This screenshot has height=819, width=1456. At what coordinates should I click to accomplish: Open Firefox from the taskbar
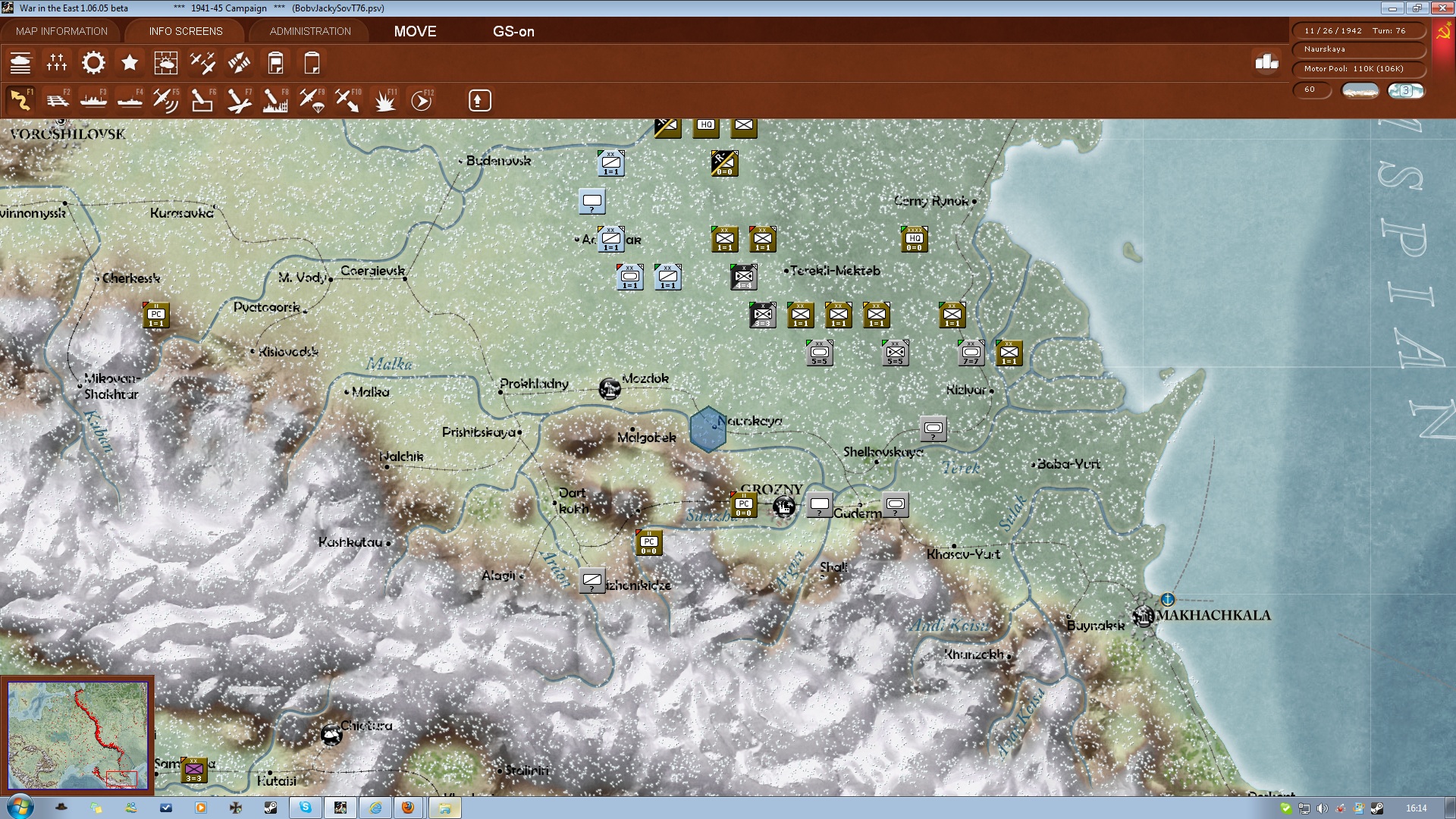[x=408, y=808]
